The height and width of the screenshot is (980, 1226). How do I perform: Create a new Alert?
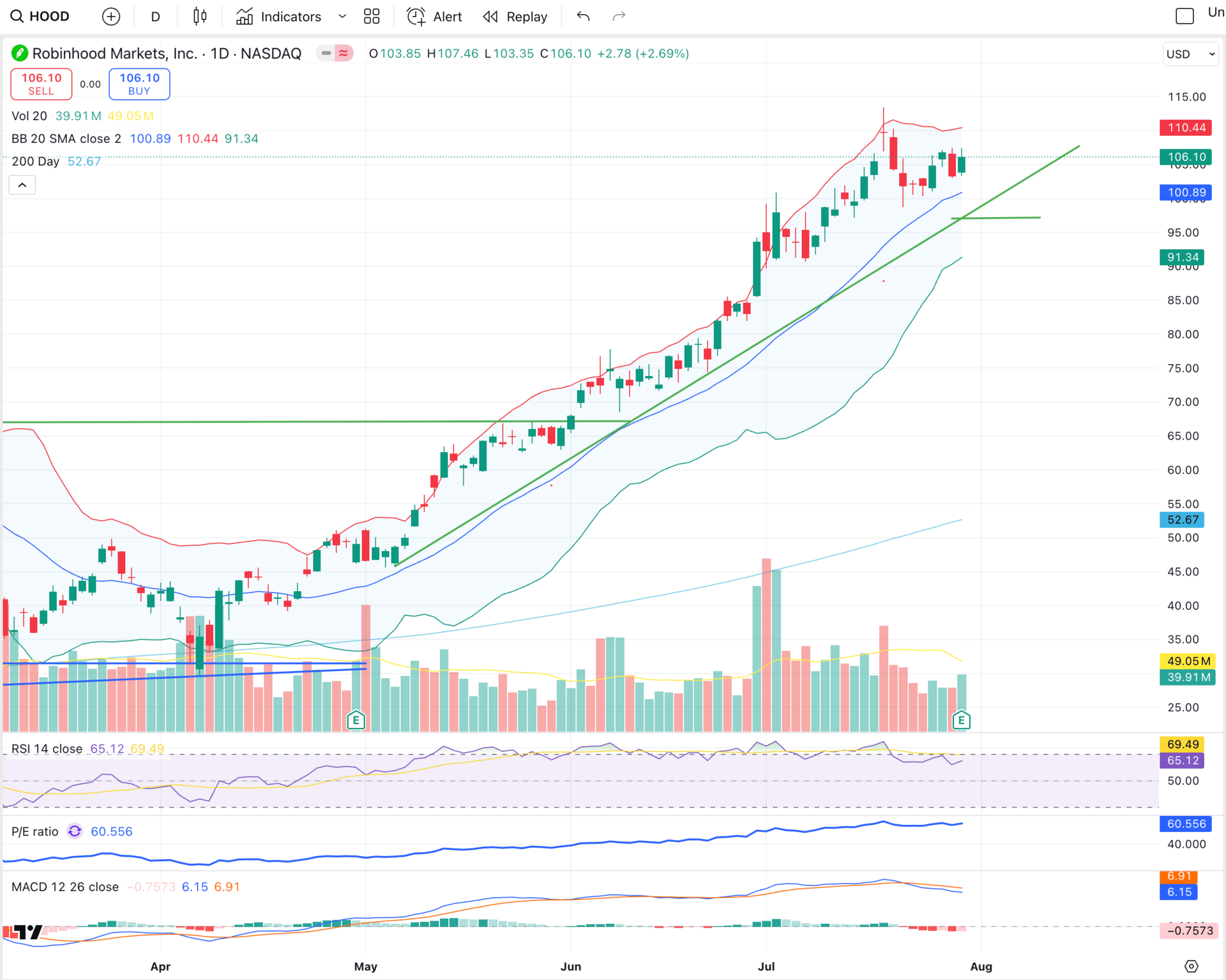tap(434, 17)
